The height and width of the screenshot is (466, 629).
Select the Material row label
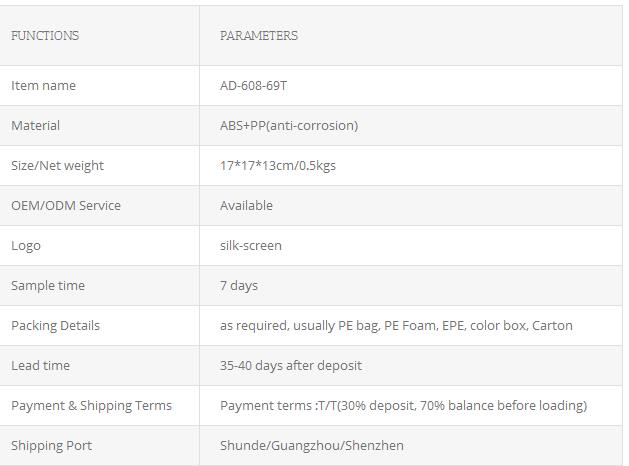point(35,126)
